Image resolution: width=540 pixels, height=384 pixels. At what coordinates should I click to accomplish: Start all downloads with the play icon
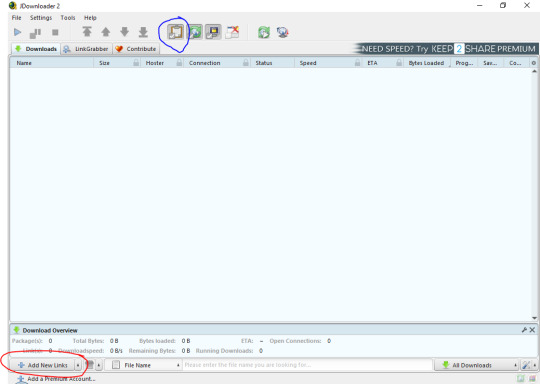pyautogui.click(x=17, y=32)
